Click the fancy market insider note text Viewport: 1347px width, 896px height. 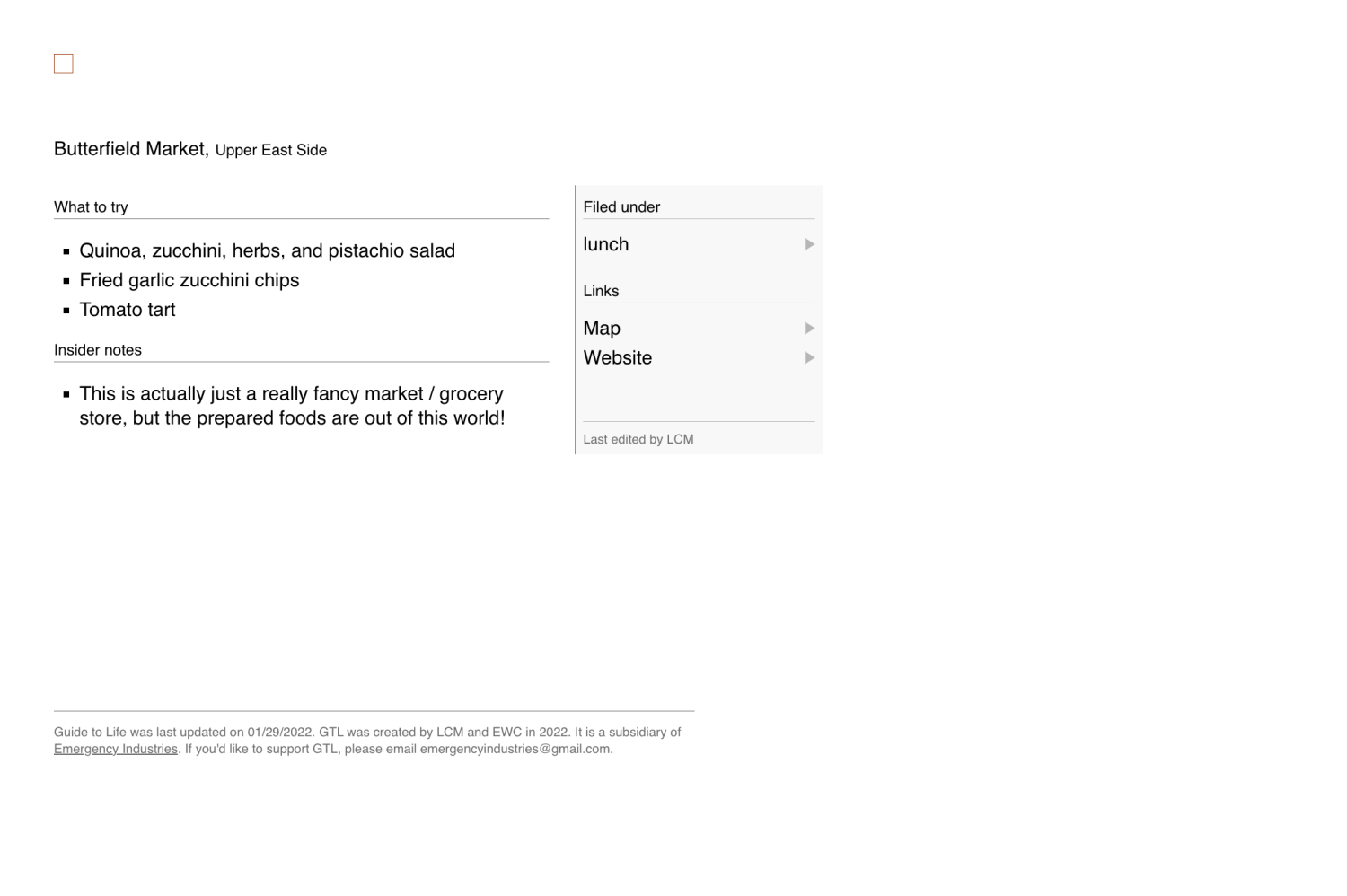pyautogui.click(x=292, y=406)
